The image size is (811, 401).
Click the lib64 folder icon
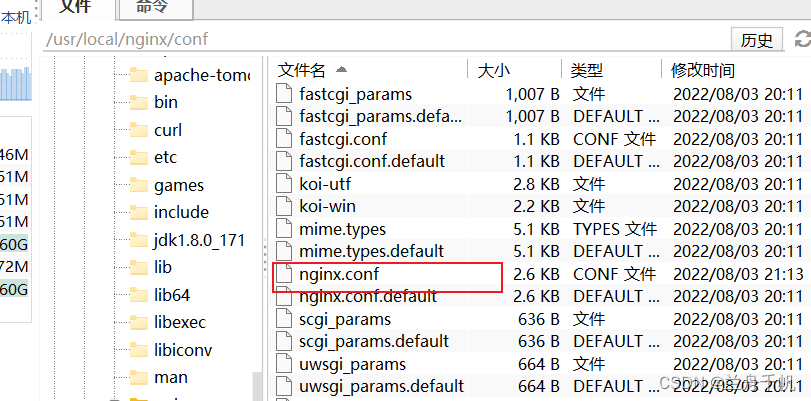(139, 295)
